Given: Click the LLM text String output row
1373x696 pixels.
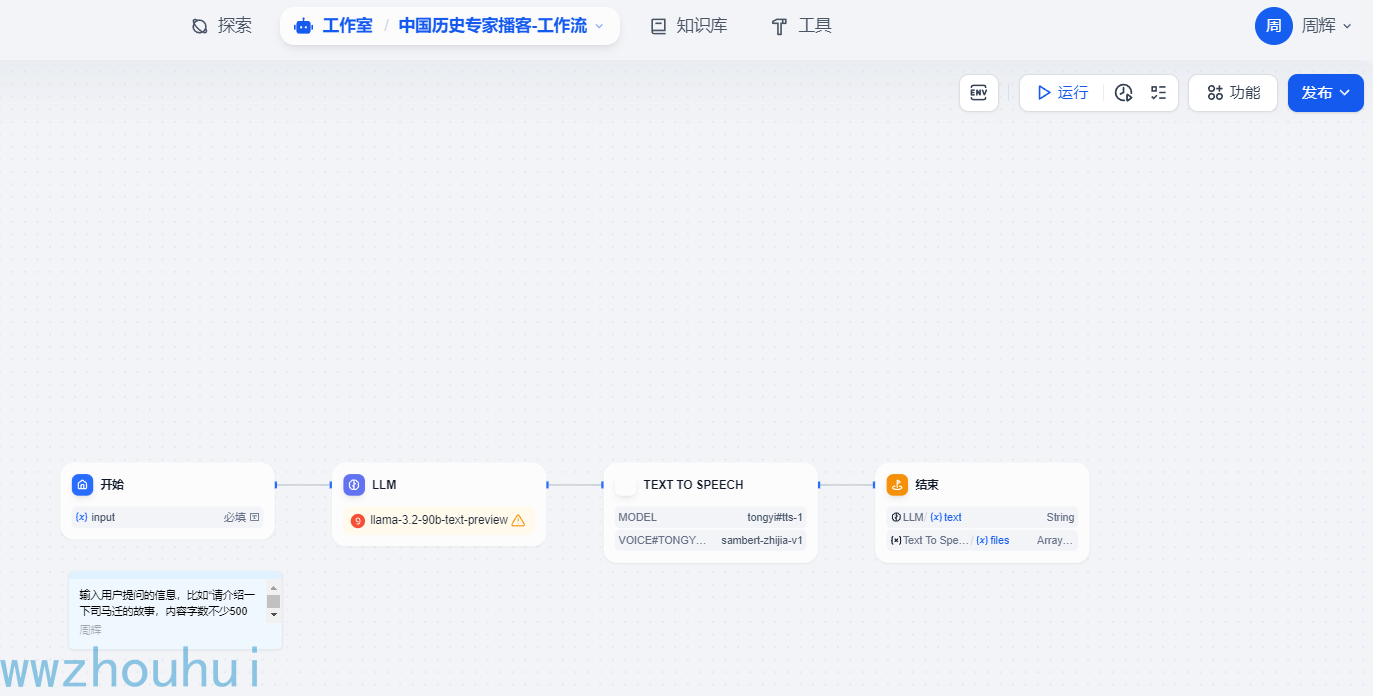Looking at the screenshot, I should click(x=982, y=517).
